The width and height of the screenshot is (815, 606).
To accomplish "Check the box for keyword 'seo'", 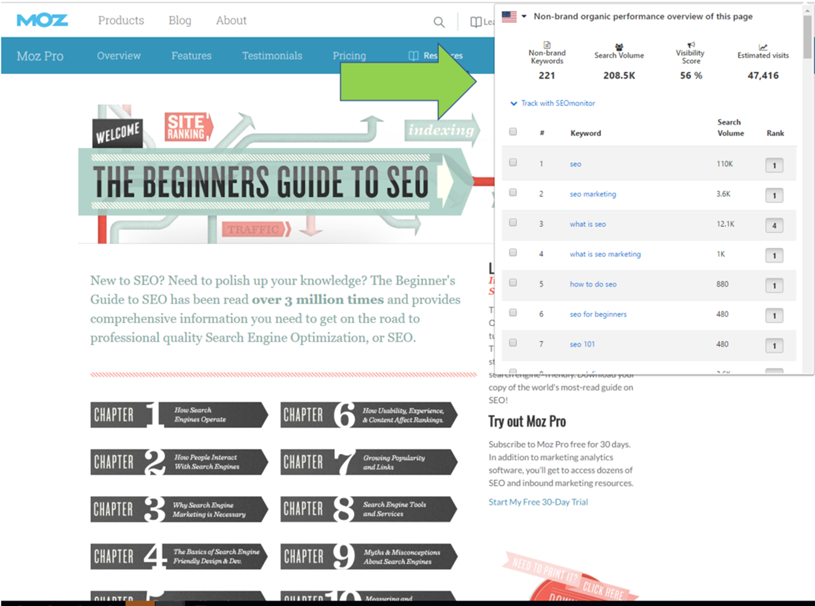I will pos(513,163).
